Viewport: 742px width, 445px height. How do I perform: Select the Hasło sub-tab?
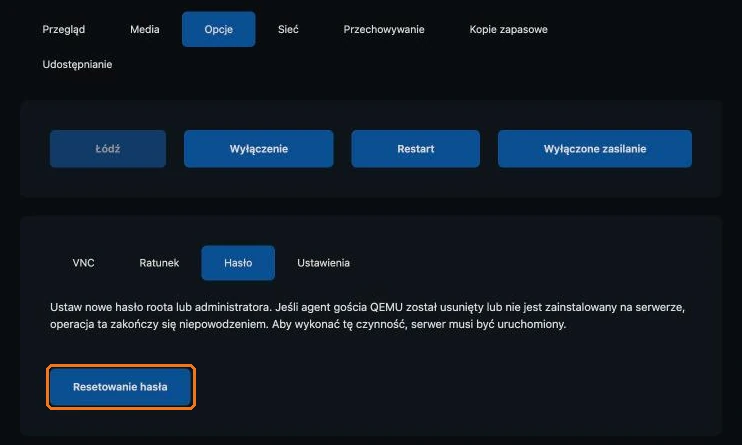click(238, 263)
